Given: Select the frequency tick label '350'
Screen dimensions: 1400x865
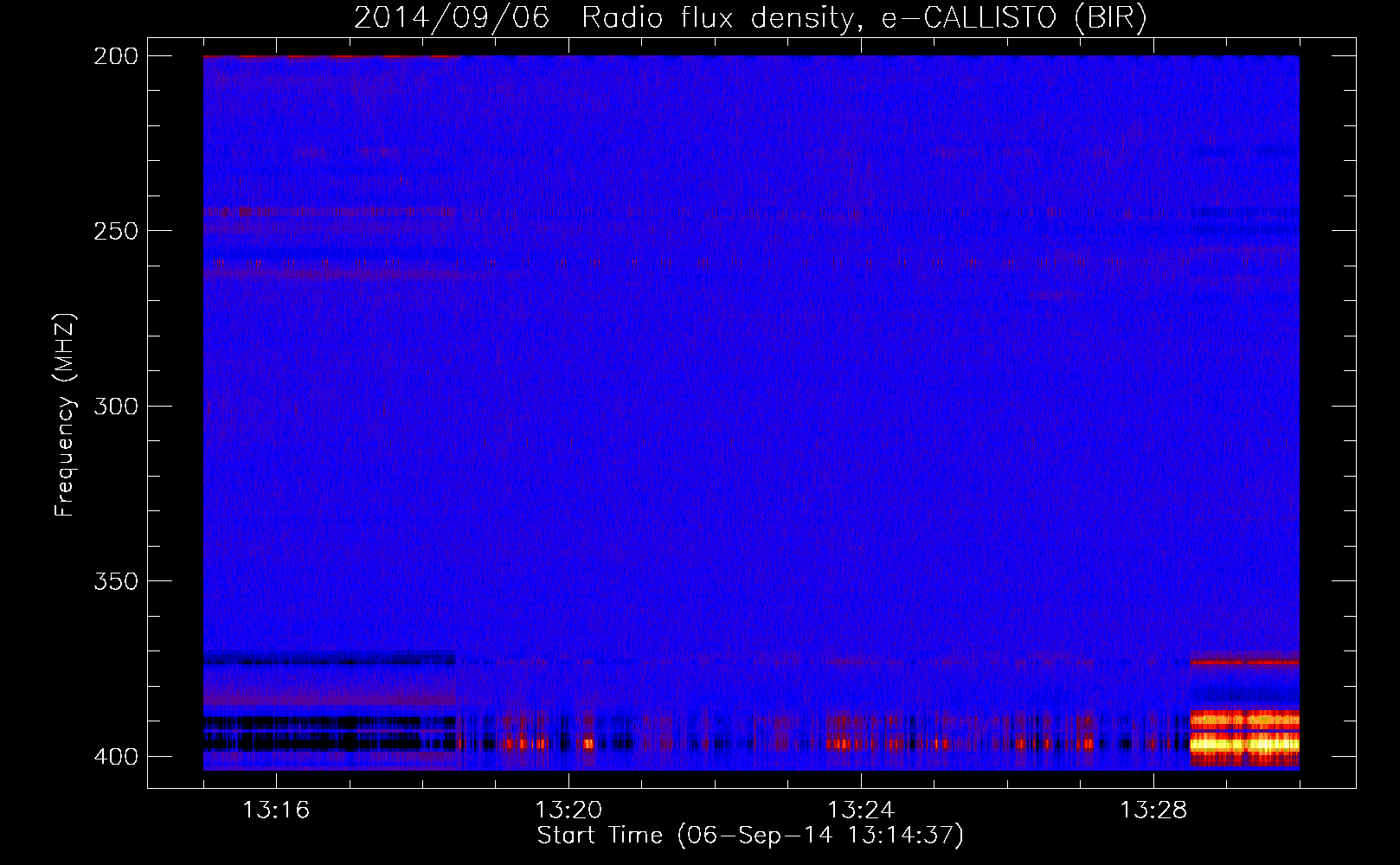Looking at the screenshot, I should tap(116, 581).
